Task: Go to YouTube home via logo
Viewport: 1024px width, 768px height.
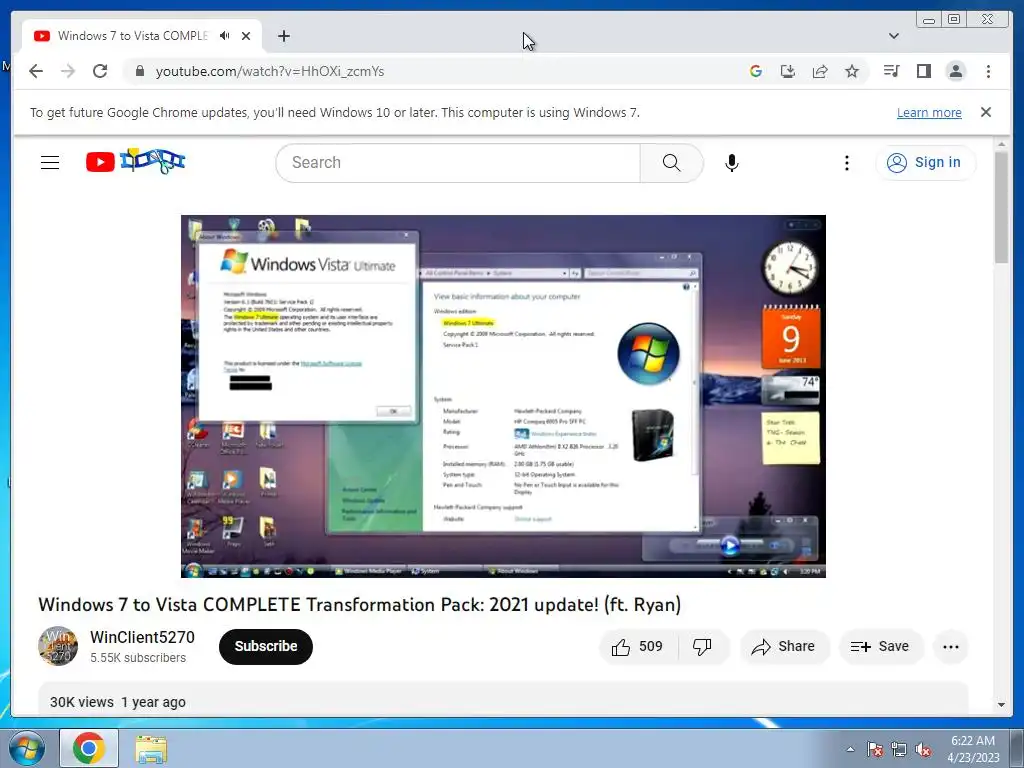Action: point(135,161)
